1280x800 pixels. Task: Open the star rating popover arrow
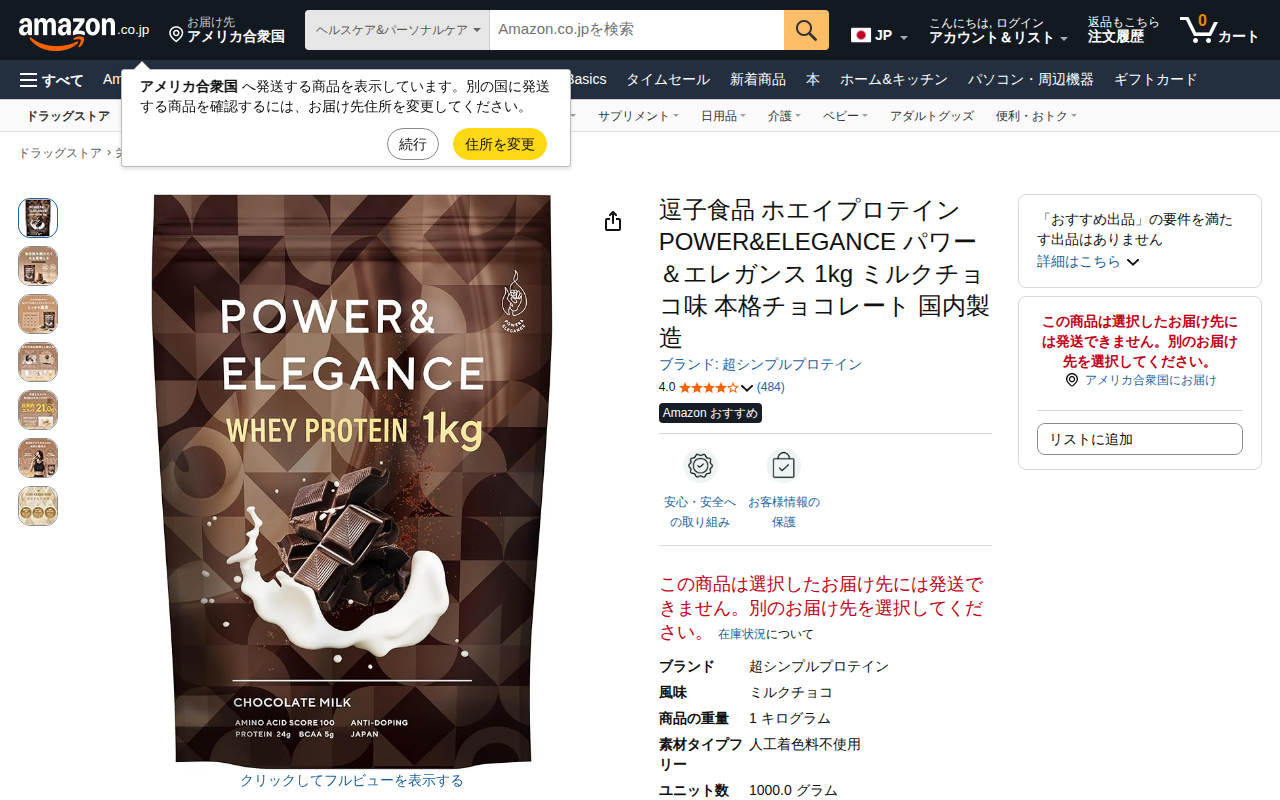tap(747, 388)
